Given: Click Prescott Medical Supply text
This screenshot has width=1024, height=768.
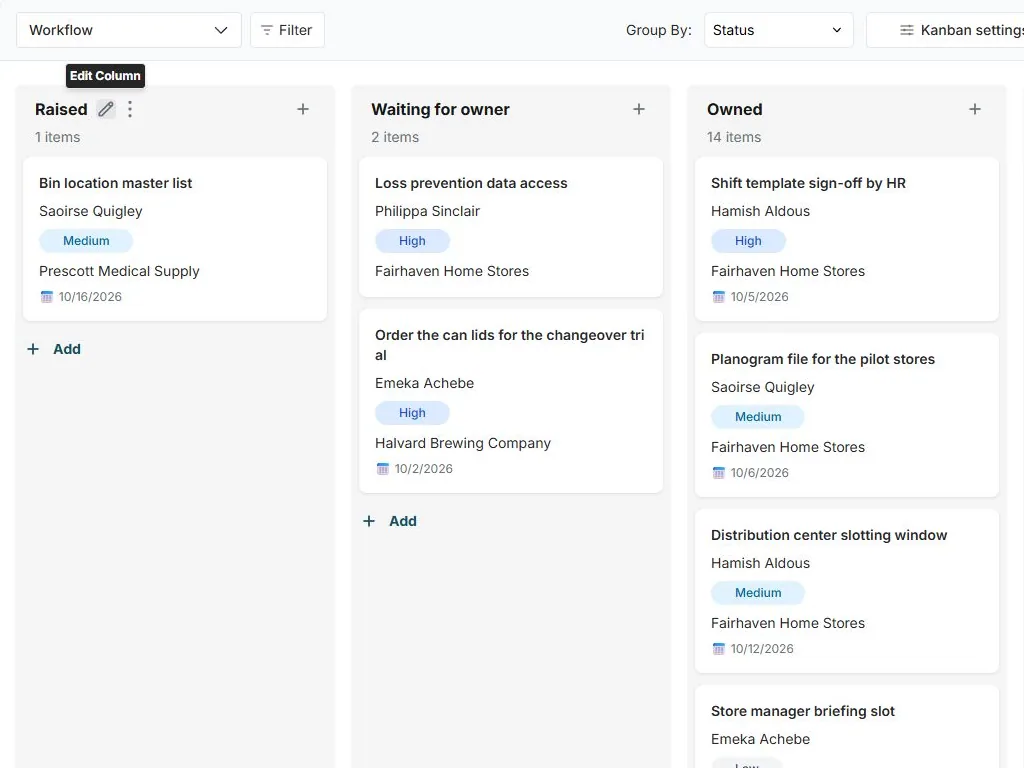Looking at the screenshot, I should pos(119,271).
